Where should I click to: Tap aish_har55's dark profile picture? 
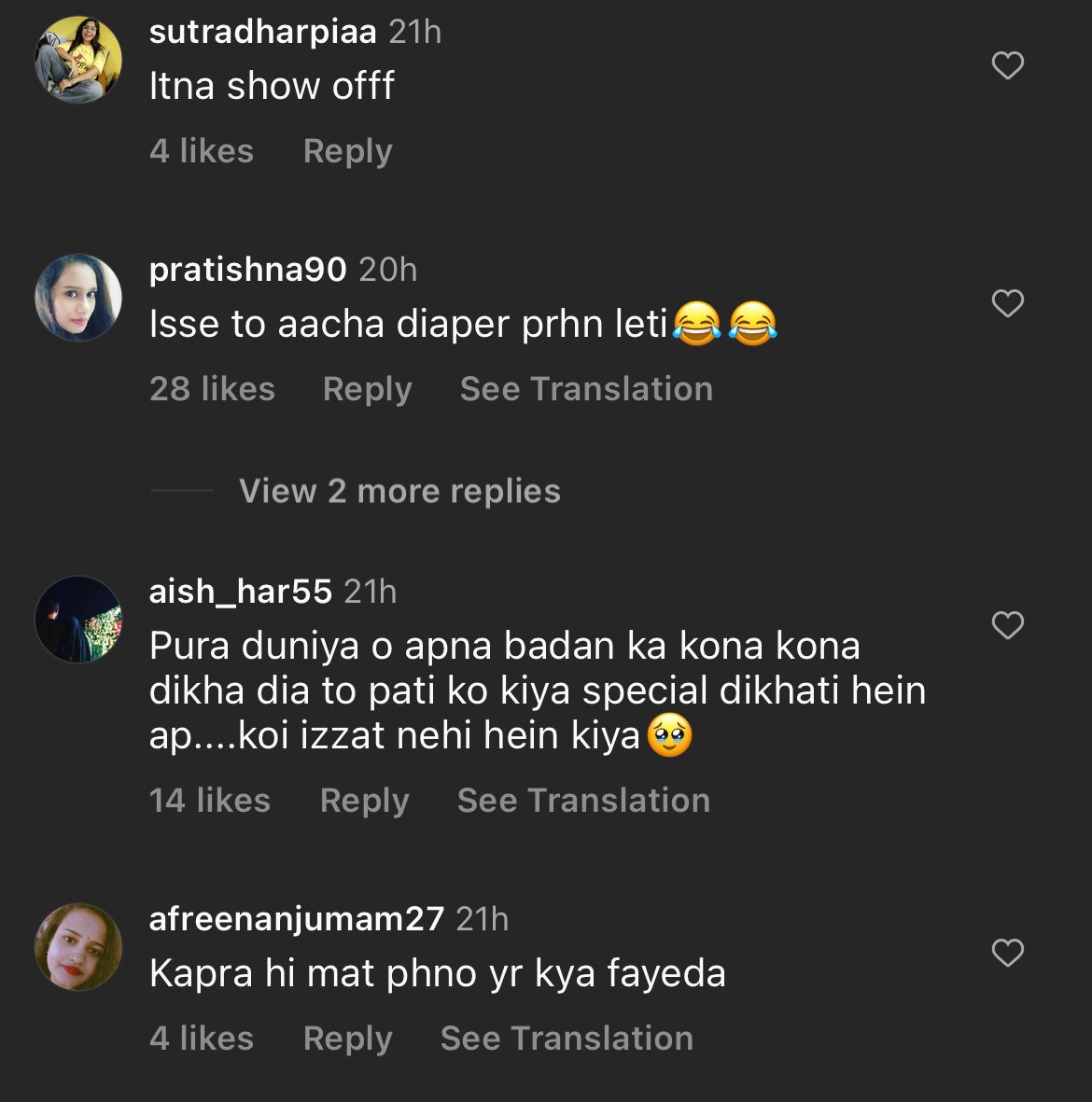(x=78, y=620)
